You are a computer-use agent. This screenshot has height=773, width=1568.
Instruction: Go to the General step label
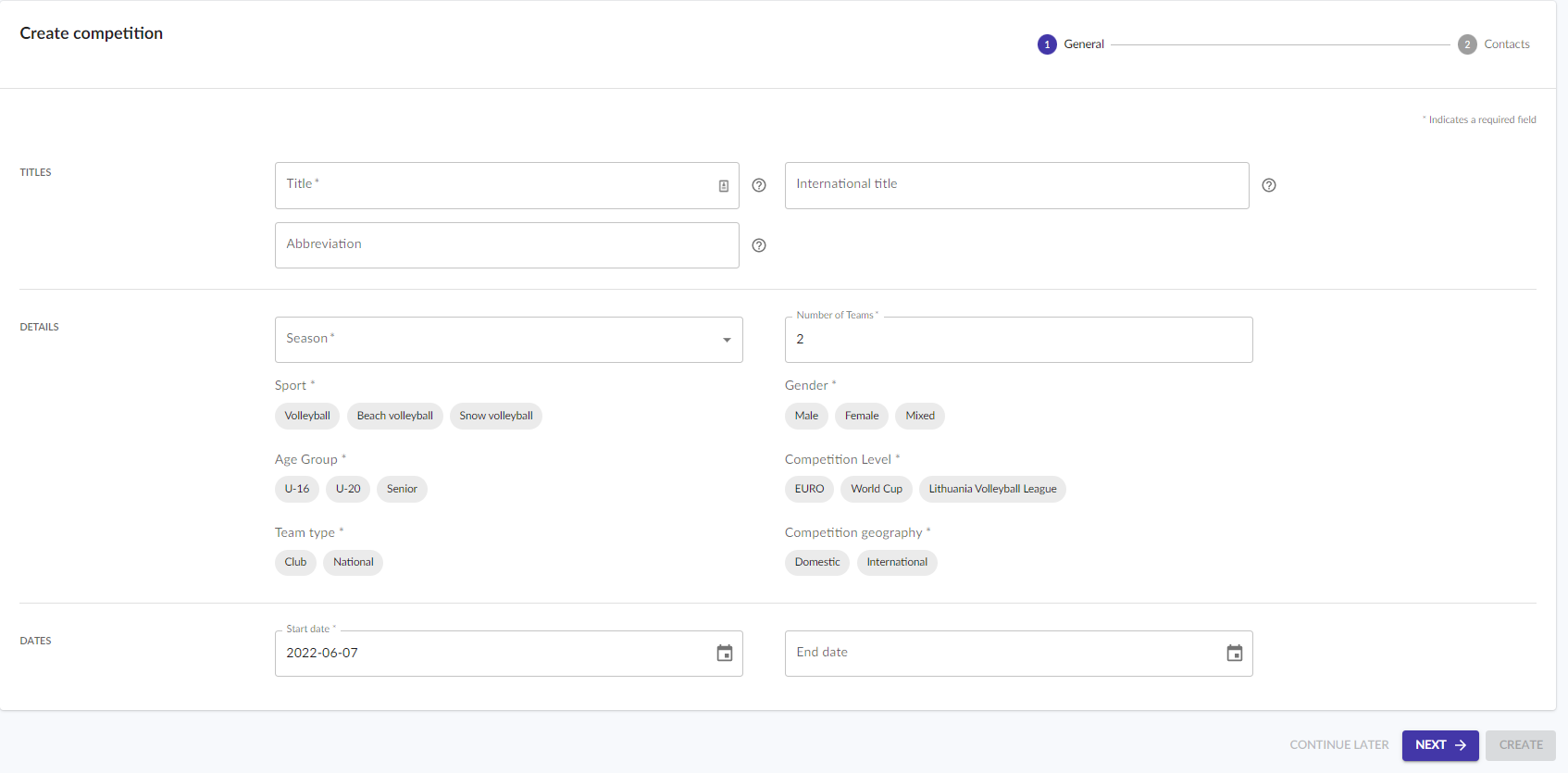[1084, 44]
